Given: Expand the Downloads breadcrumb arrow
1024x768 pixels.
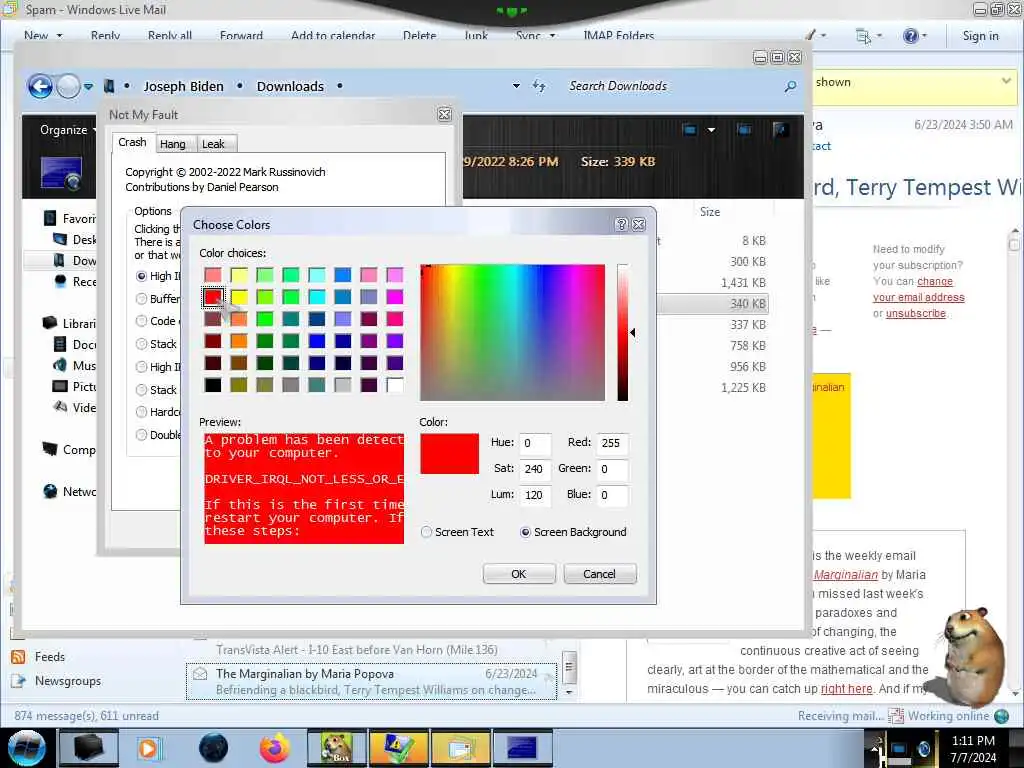Looking at the screenshot, I should point(340,86).
